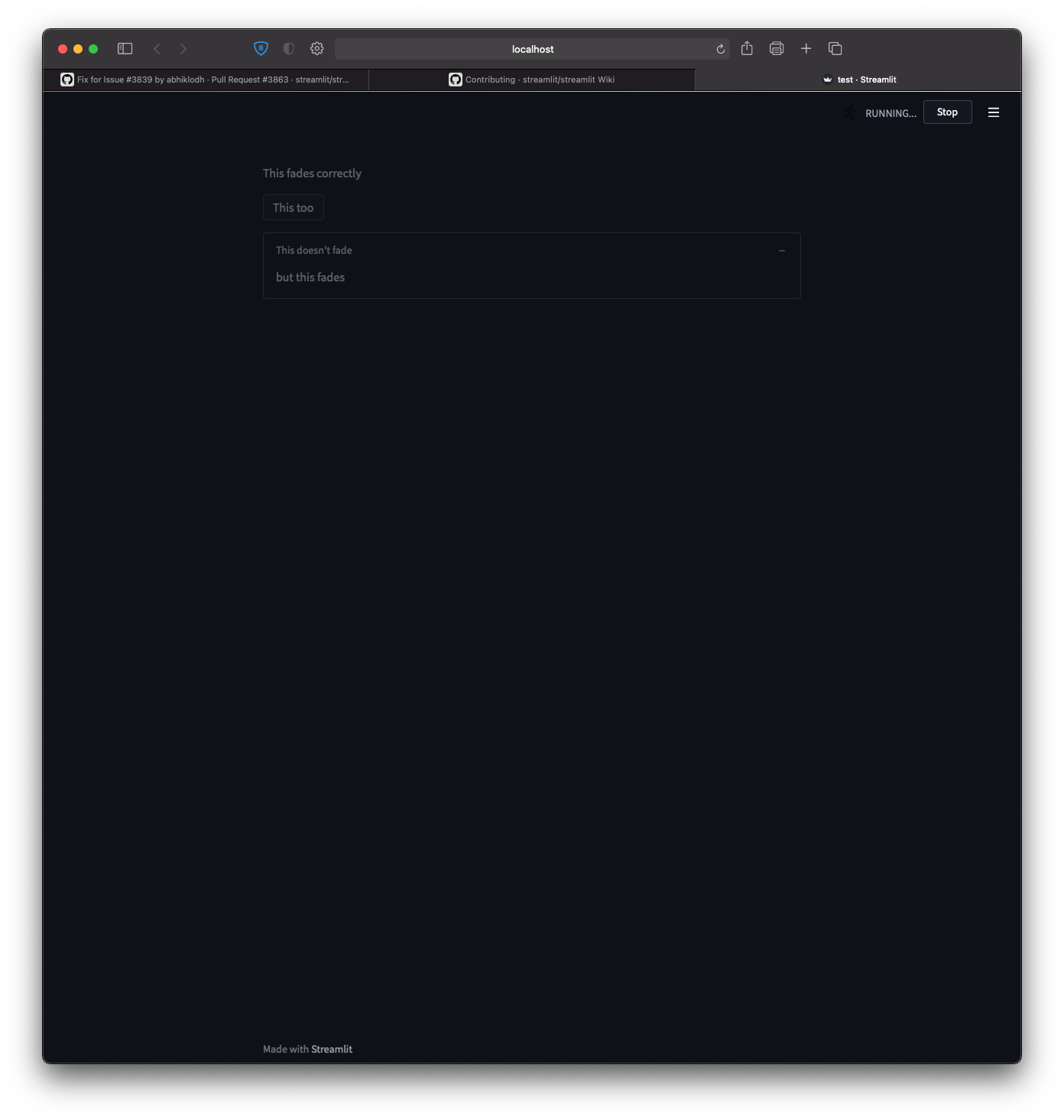The height and width of the screenshot is (1120, 1064).
Task: Show tab overview with the tabs icon
Action: click(x=835, y=48)
